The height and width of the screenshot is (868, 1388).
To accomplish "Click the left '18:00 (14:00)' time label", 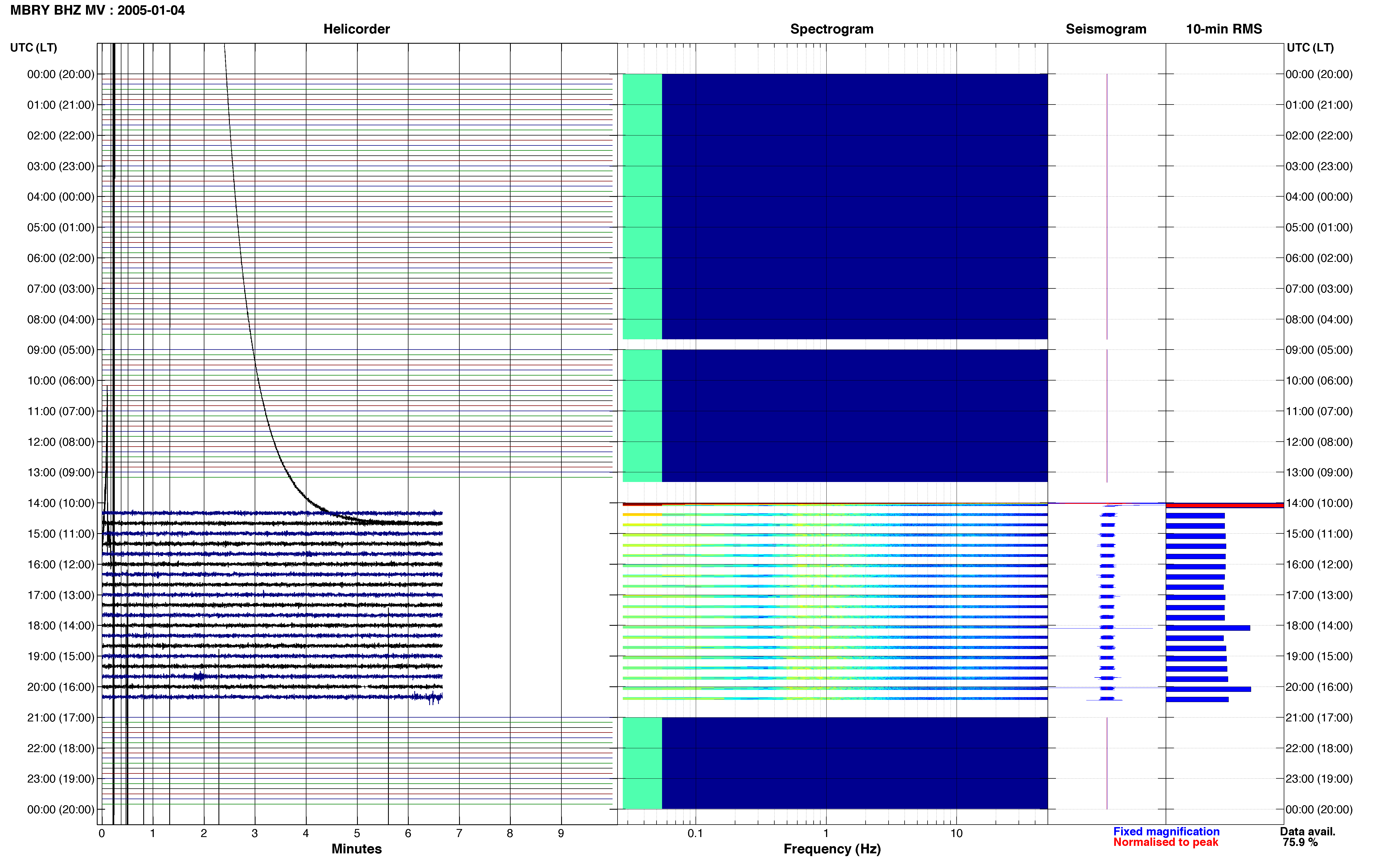I will click(x=61, y=626).
